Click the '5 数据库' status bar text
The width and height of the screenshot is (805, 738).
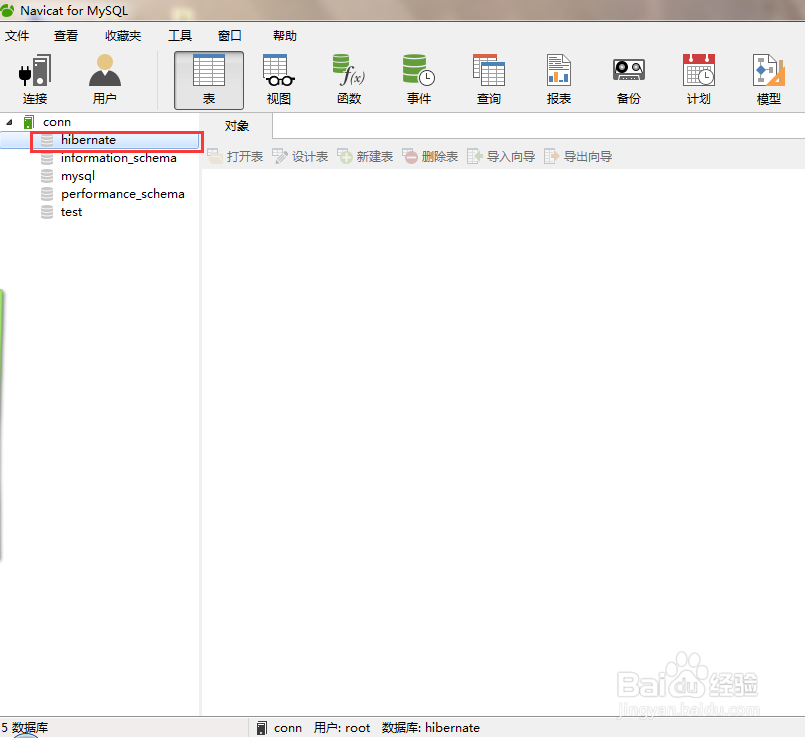(25, 728)
